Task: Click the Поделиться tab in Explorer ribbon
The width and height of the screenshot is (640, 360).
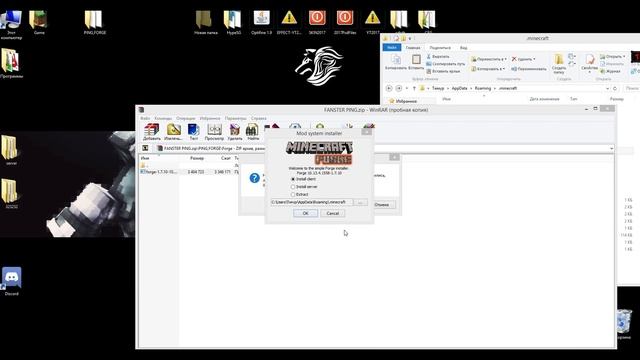Action: point(440,48)
